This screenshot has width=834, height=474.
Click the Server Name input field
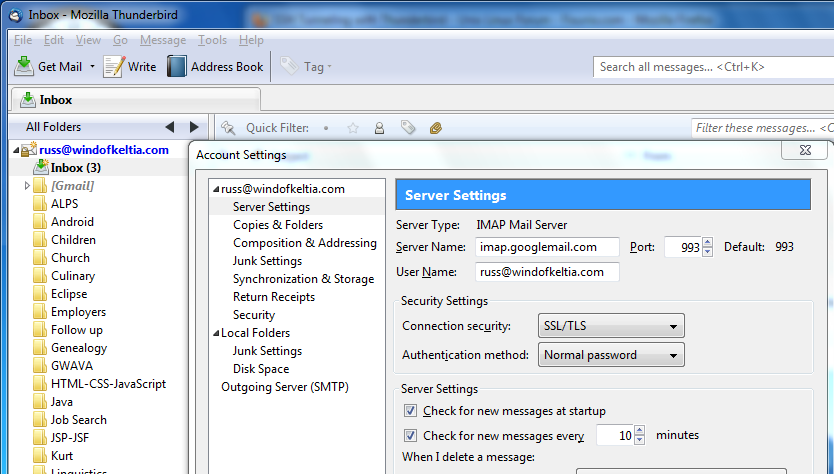pyautogui.click(x=547, y=247)
